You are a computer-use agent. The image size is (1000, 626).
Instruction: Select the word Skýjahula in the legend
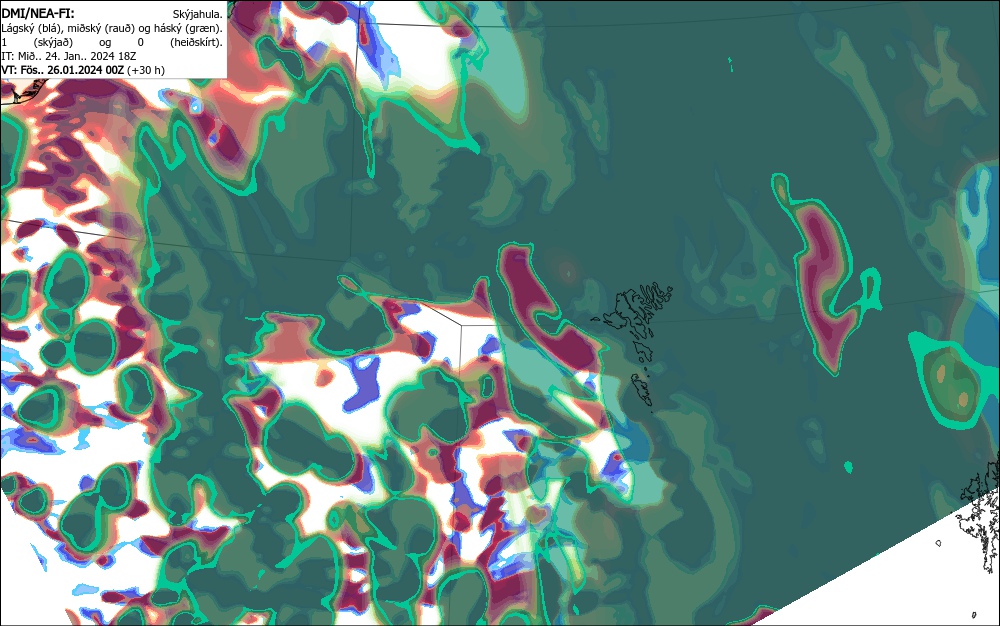(198, 14)
